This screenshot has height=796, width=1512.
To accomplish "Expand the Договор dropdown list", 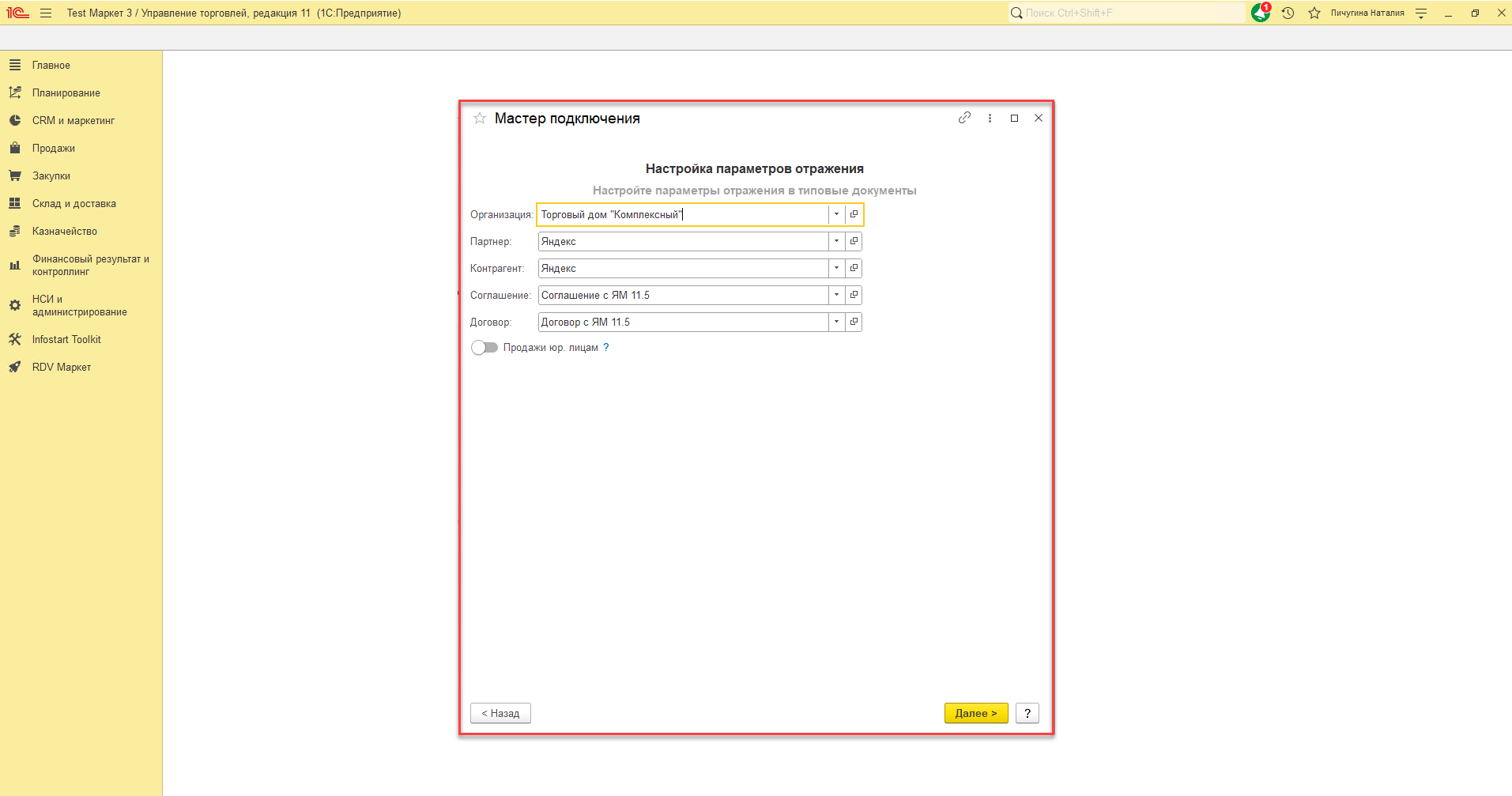I will (x=836, y=322).
